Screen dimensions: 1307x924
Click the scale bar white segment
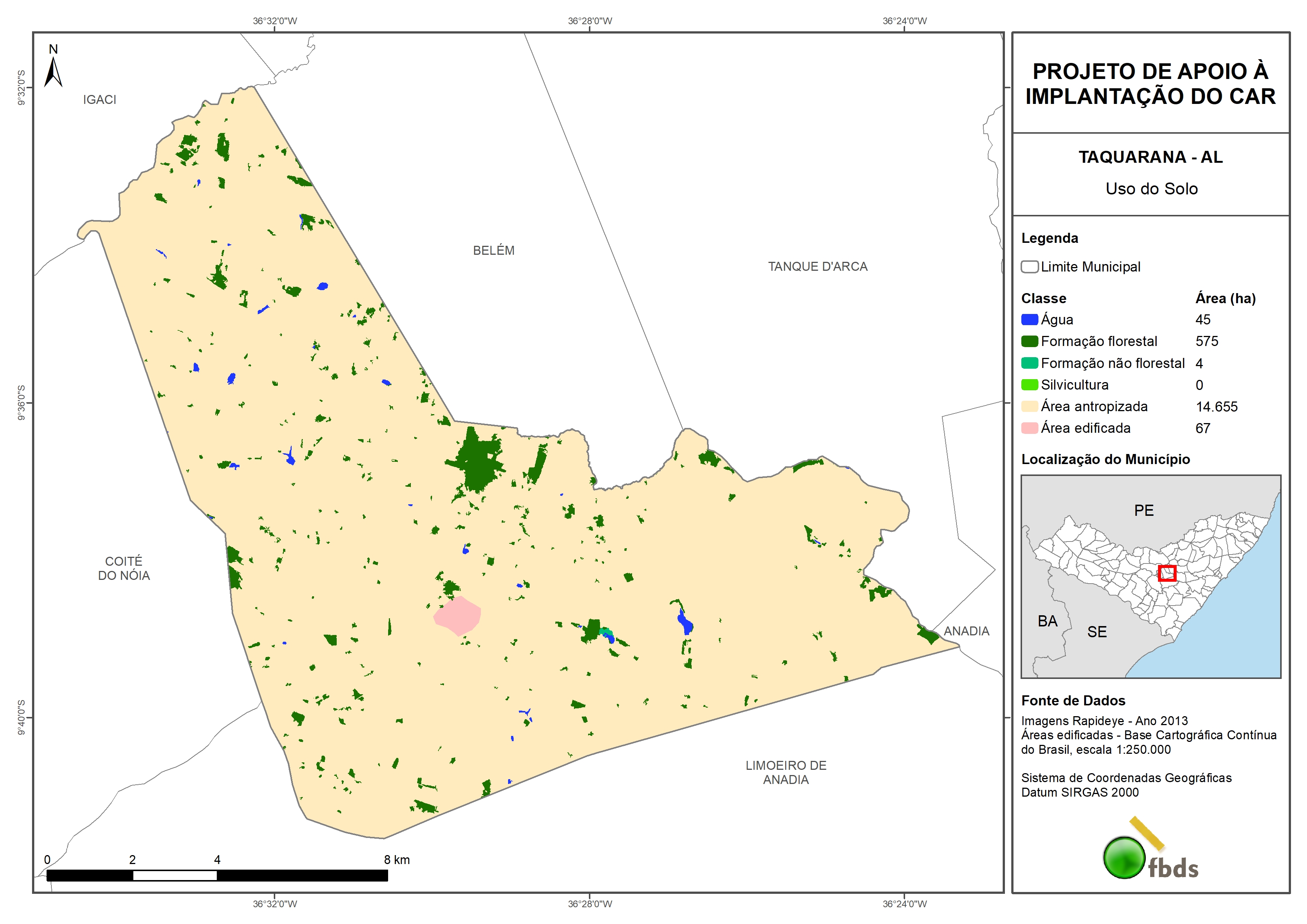pos(175,876)
